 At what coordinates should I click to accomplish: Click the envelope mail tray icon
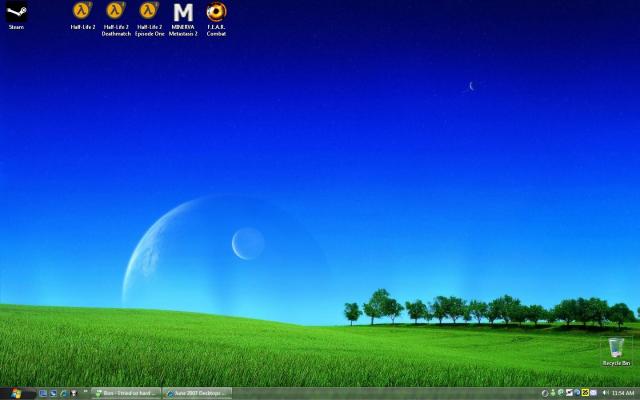[x=593, y=393]
